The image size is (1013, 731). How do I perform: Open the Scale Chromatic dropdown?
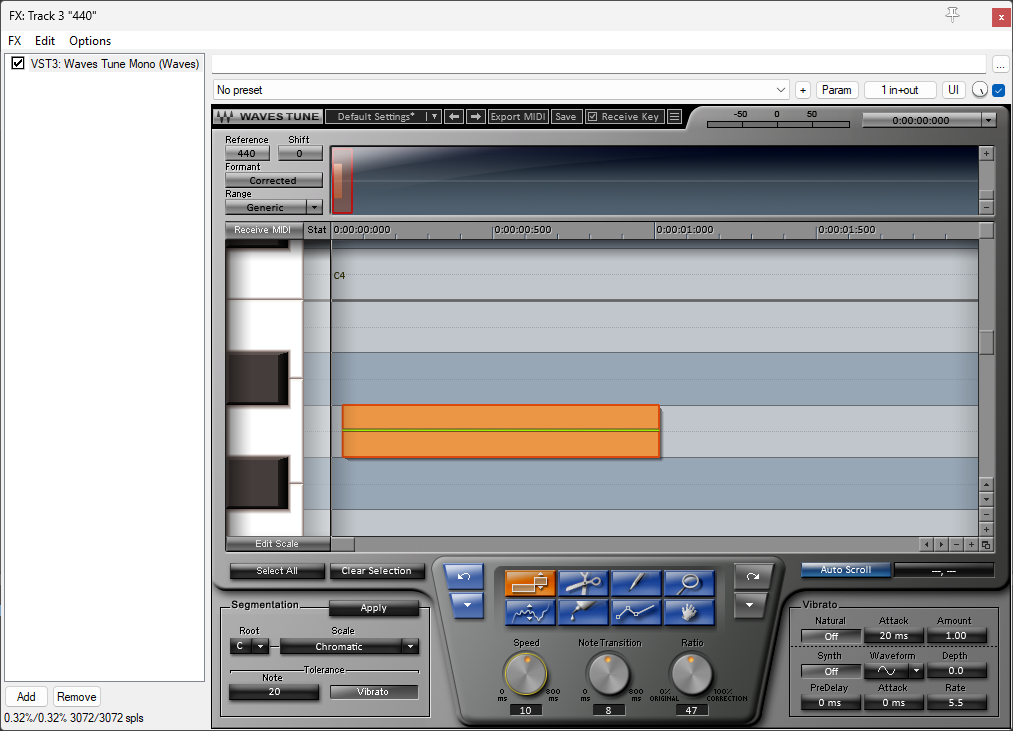[410, 646]
